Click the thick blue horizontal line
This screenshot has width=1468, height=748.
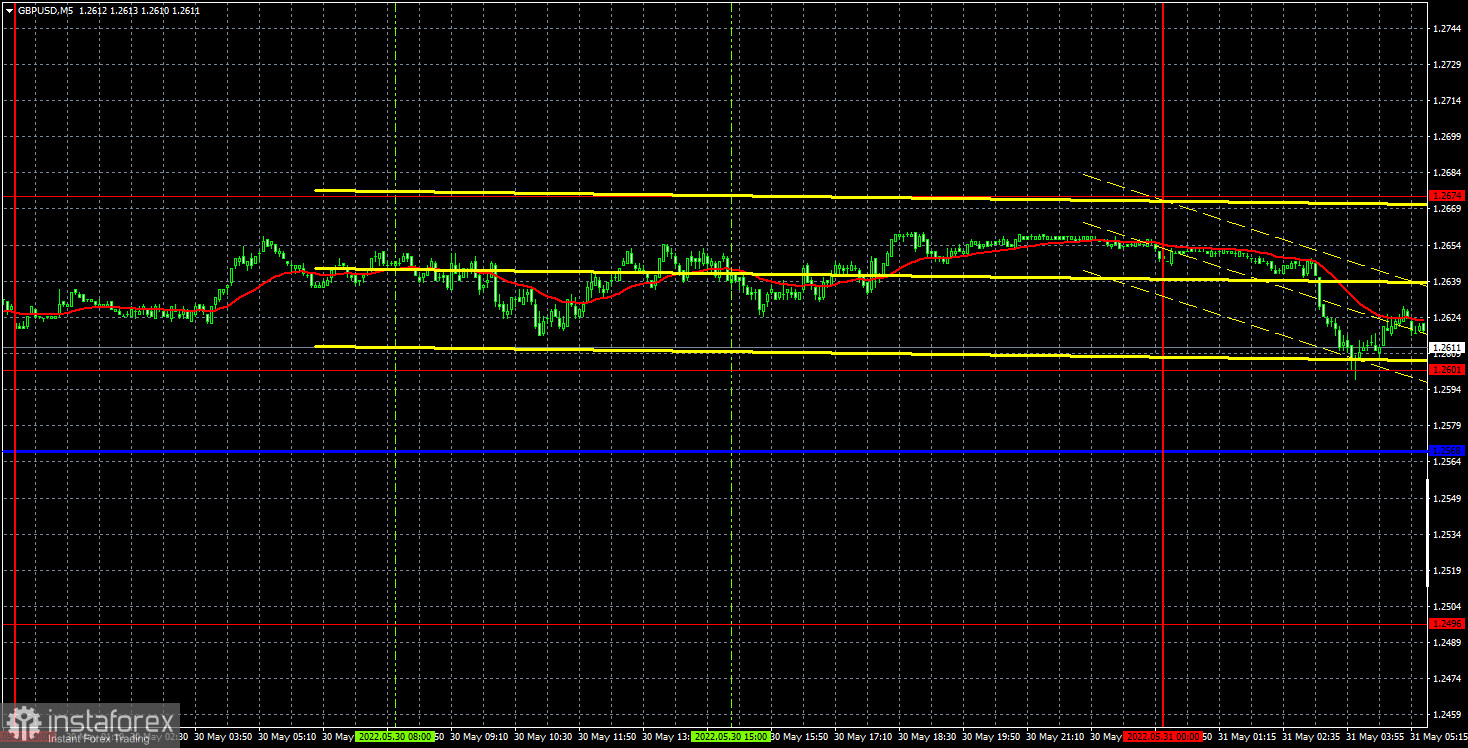(715, 452)
